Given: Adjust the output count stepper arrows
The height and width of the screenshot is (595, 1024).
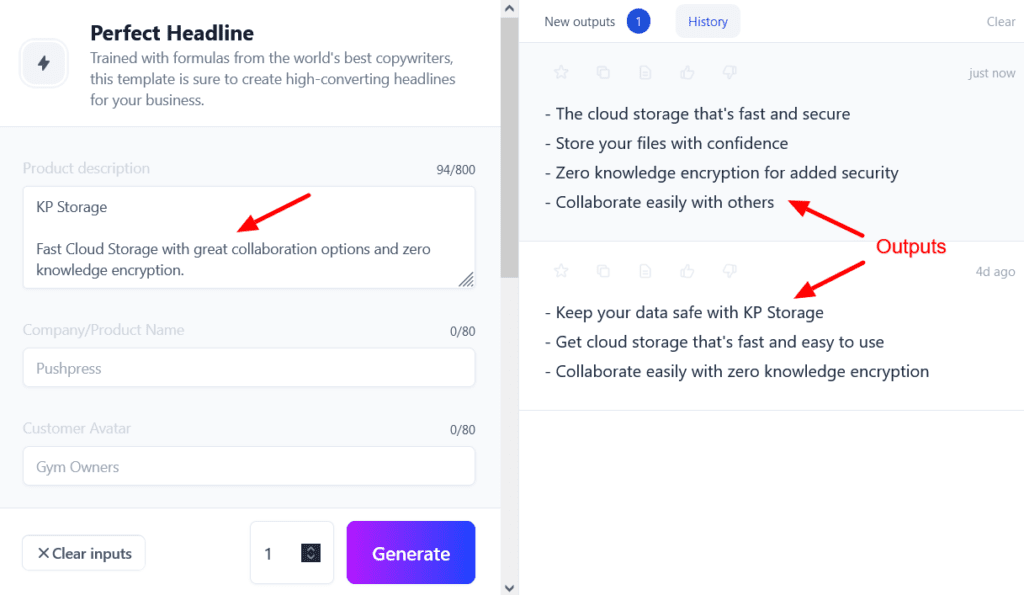Looking at the screenshot, I should (x=310, y=553).
